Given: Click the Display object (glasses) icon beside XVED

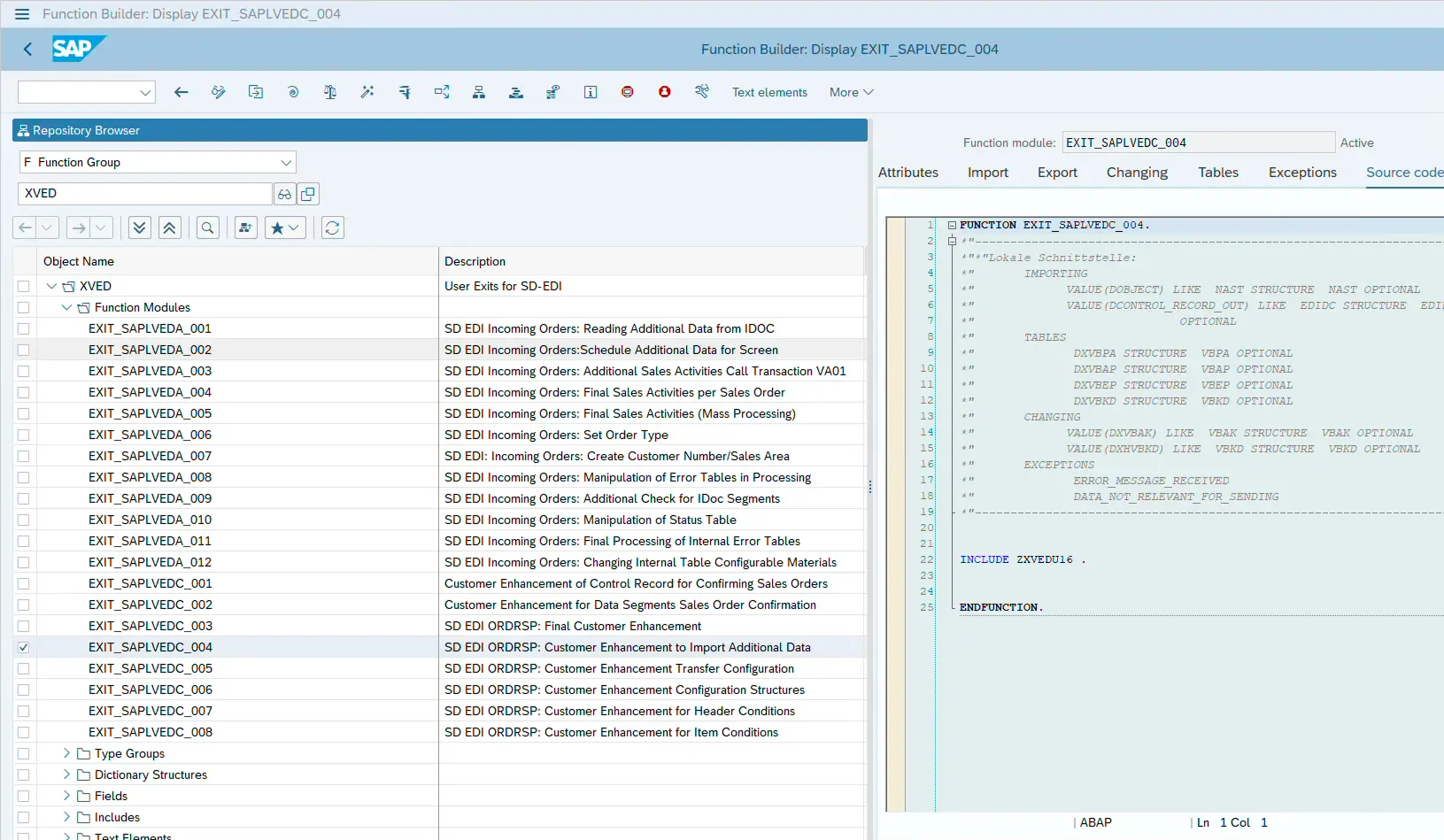Looking at the screenshot, I should tap(284, 194).
